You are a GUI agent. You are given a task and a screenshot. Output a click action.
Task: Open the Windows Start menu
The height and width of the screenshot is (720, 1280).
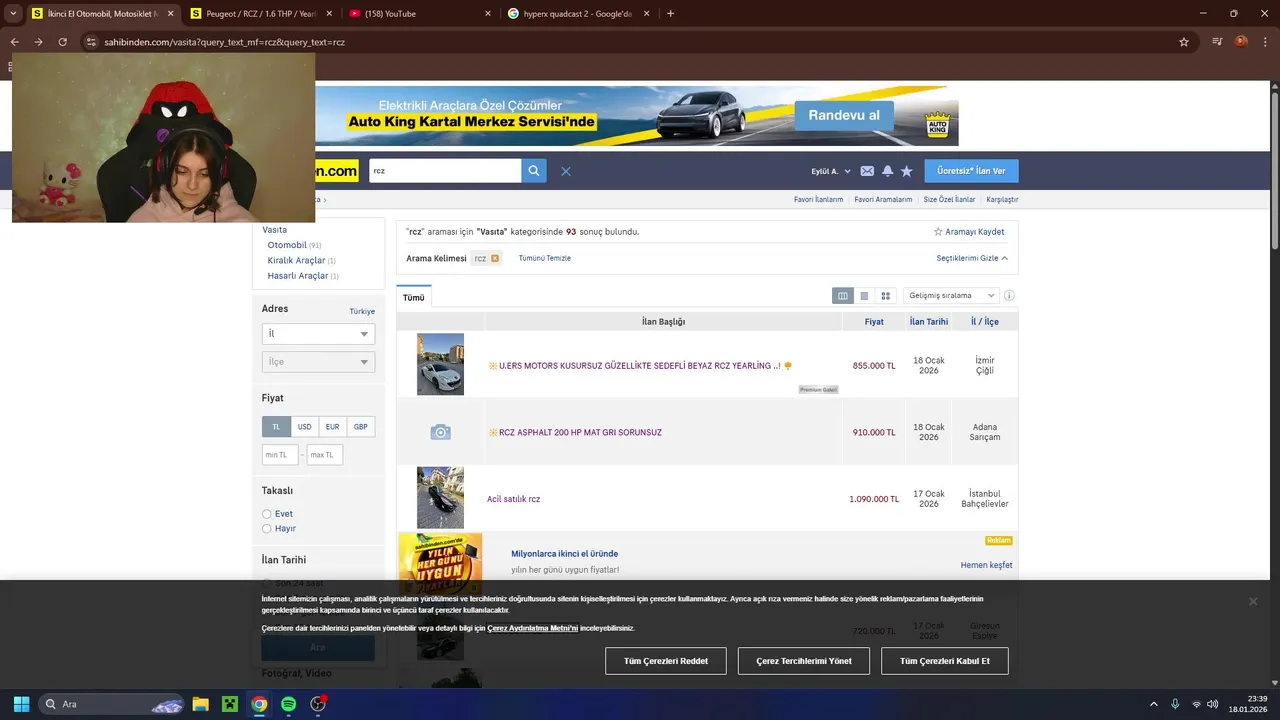pyautogui.click(x=21, y=704)
